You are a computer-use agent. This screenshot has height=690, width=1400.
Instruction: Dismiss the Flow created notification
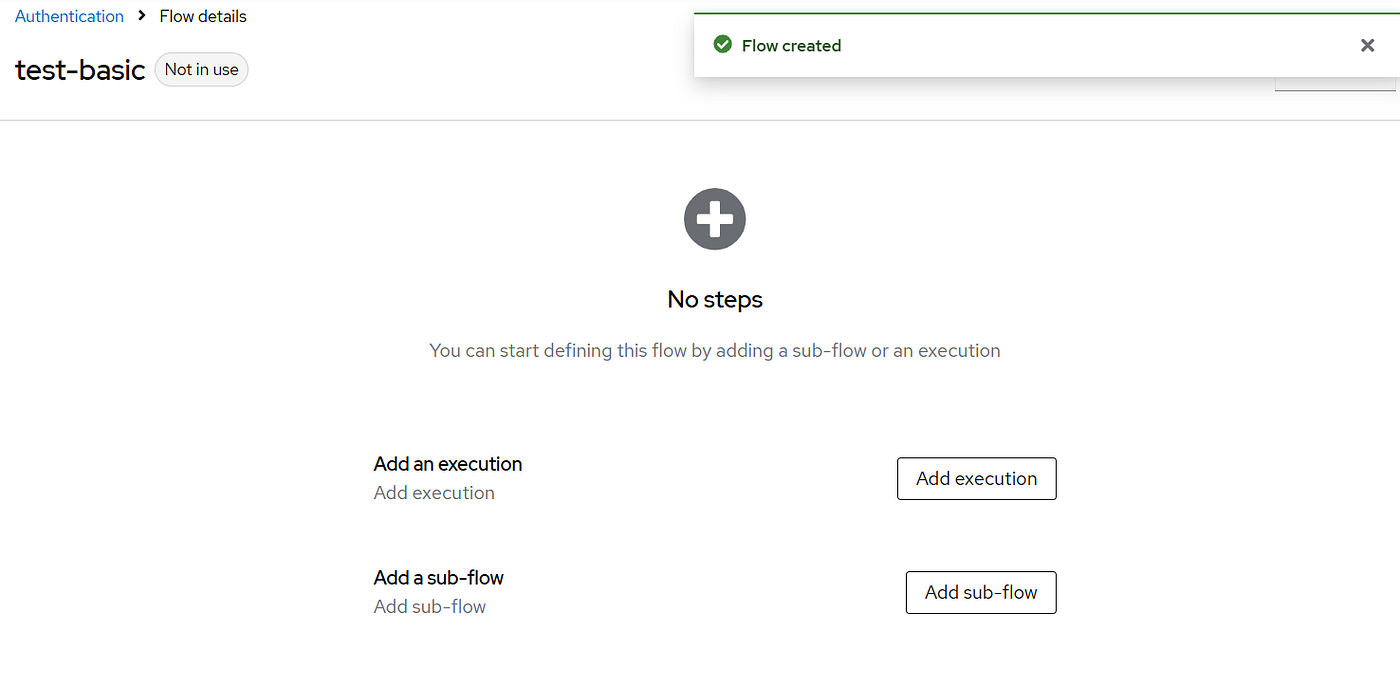1367,45
